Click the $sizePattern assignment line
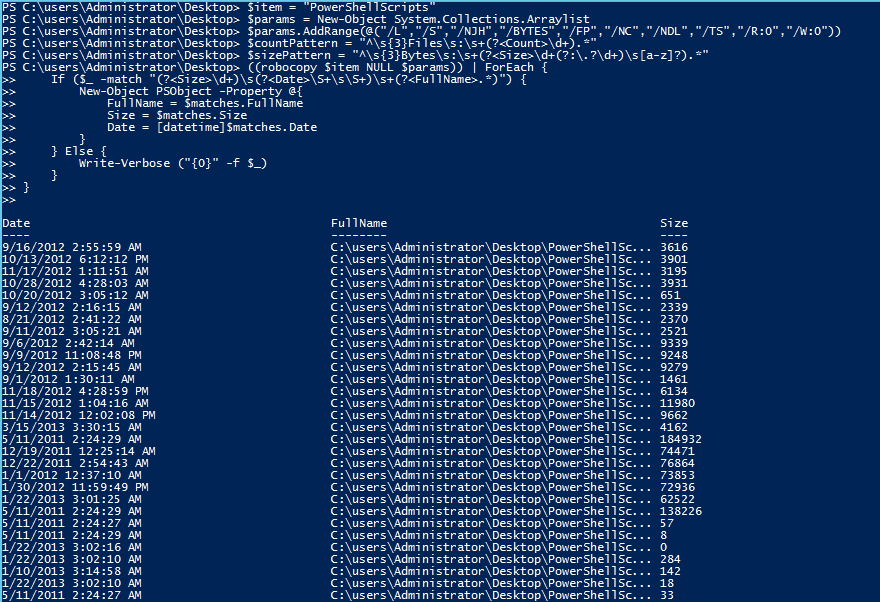The width and height of the screenshot is (880, 602). tap(355, 55)
